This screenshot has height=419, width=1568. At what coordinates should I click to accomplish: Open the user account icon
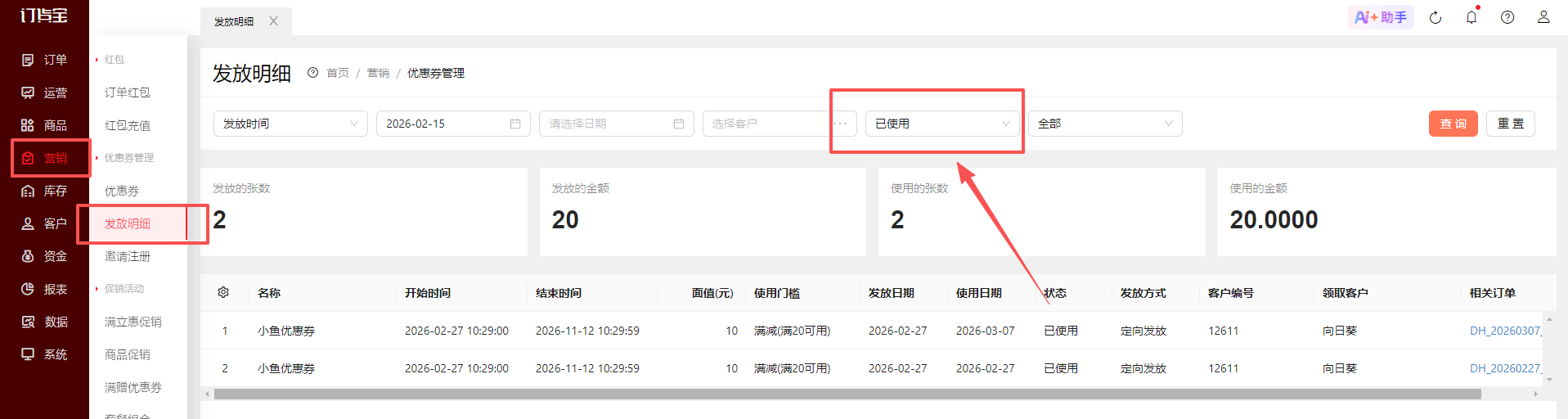coord(1543,17)
